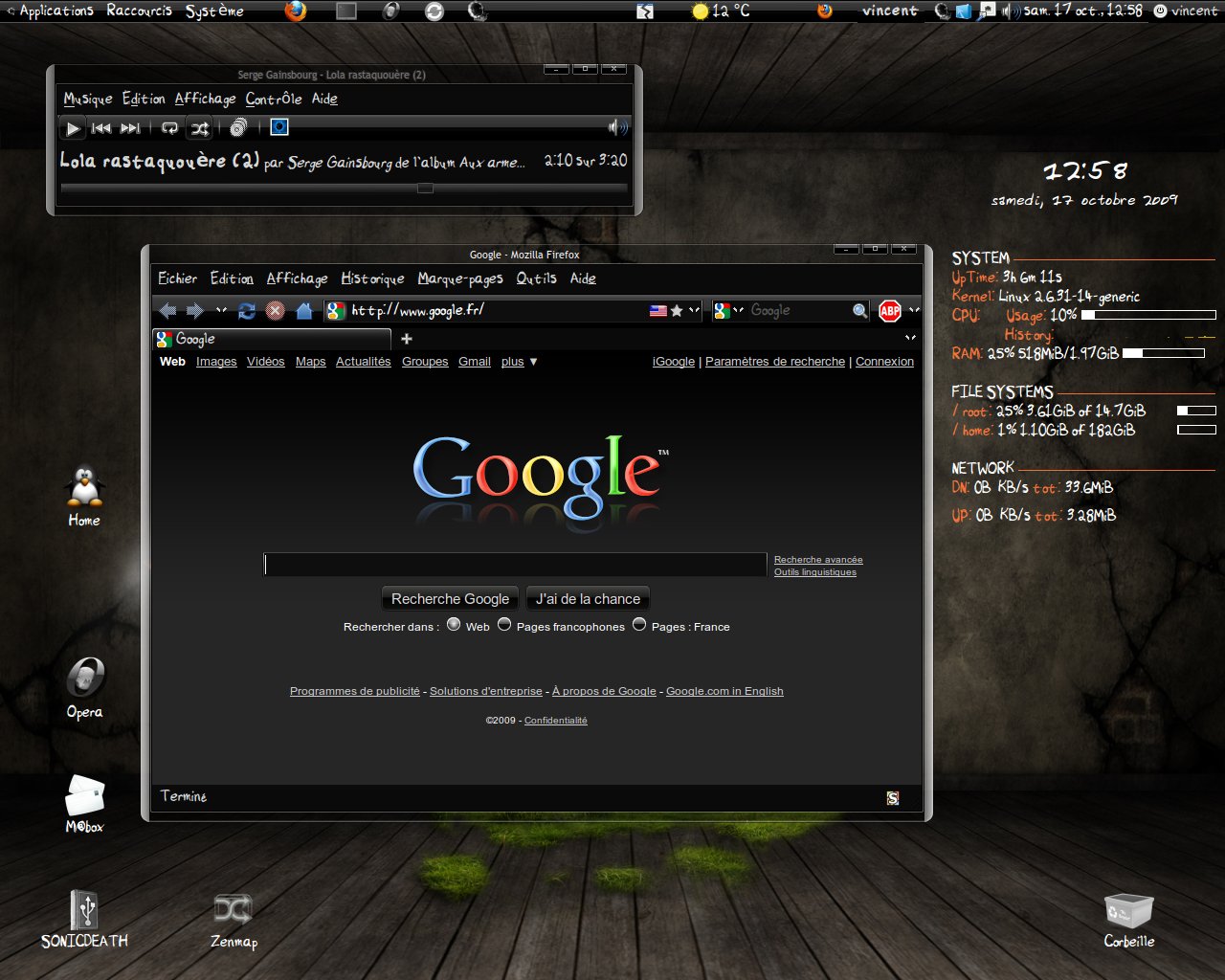The image size is (1225, 980).
Task: Select the Google tab in Firefox
Action: 272,339
